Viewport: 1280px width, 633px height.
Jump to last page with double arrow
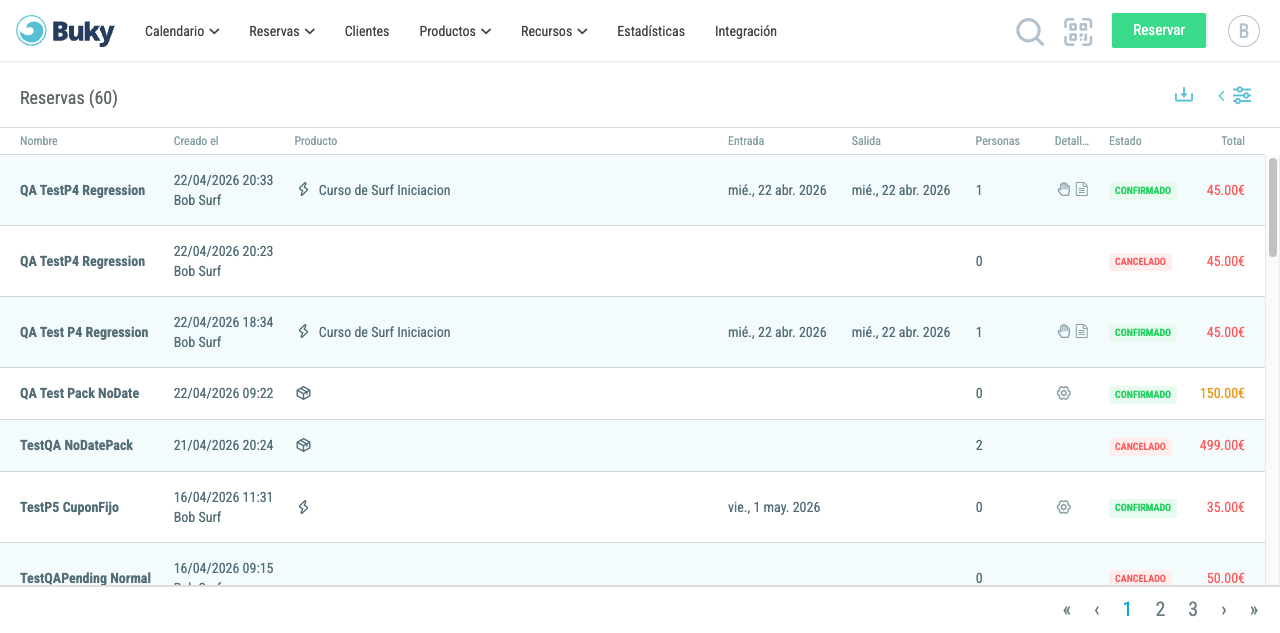(1254, 610)
